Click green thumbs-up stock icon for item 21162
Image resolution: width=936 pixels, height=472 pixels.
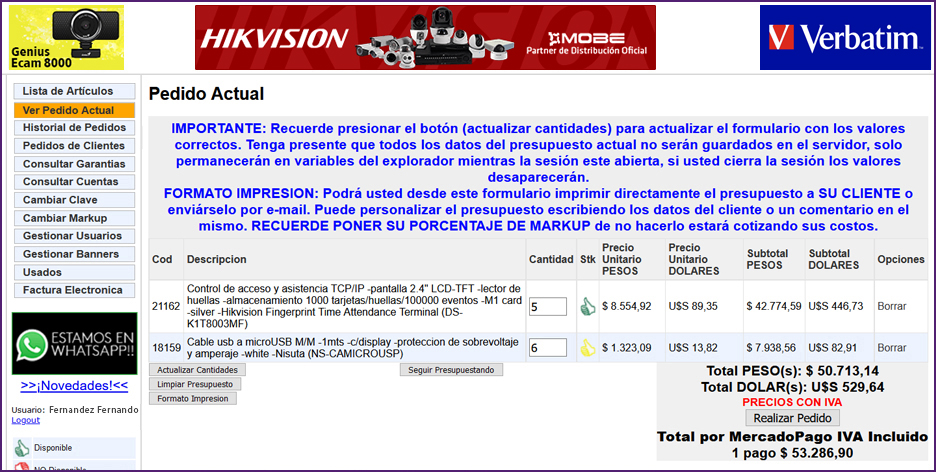point(588,307)
